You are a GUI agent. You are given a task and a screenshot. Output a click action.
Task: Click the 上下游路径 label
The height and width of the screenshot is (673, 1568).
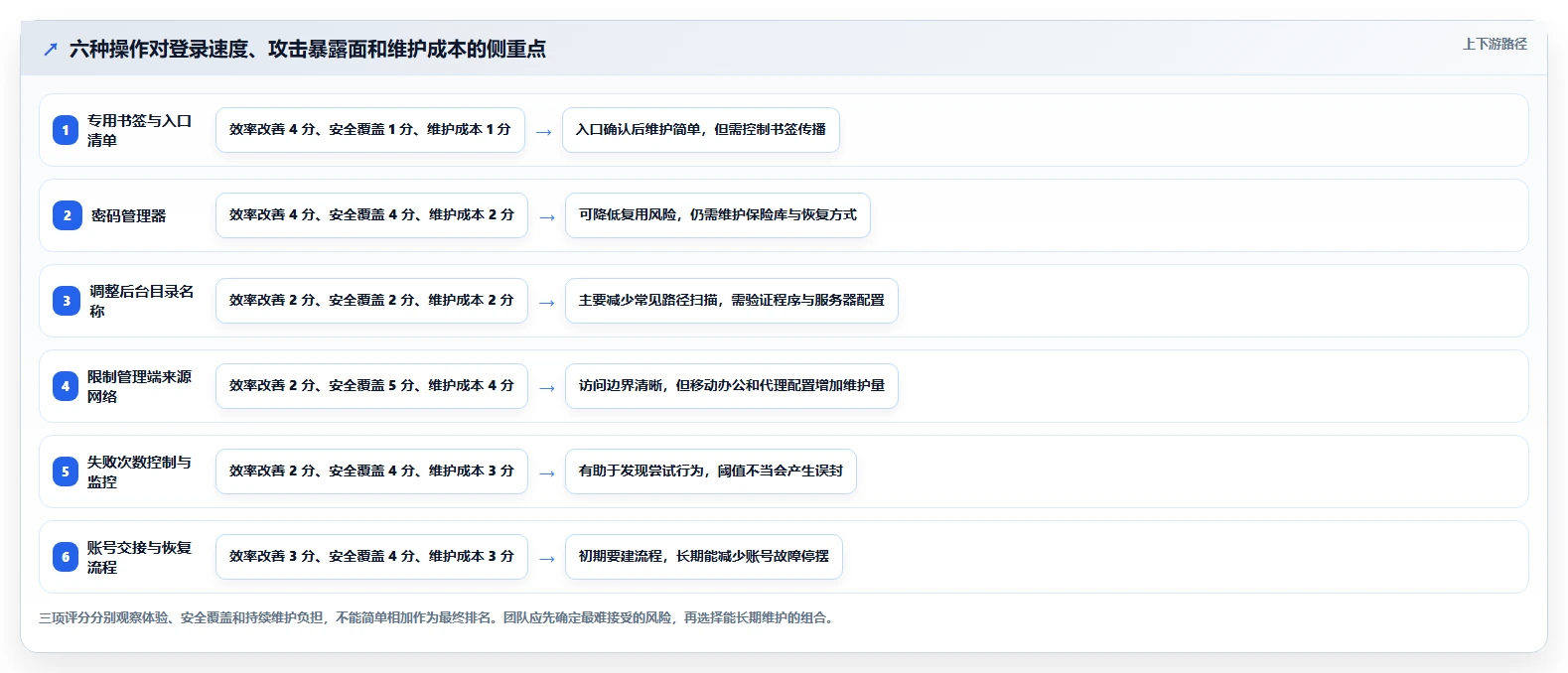[x=1495, y=44]
